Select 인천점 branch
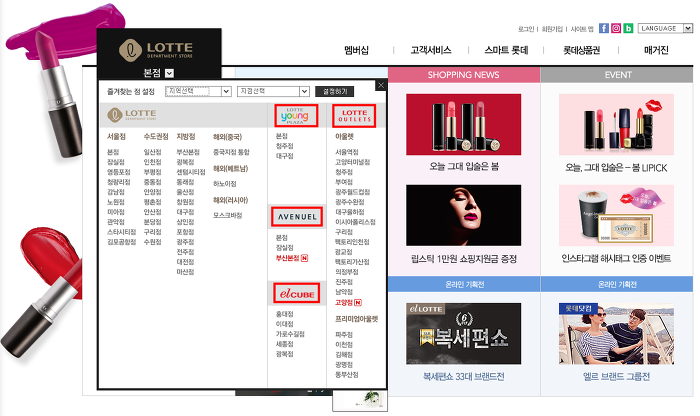Viewport: 700px width, 416px height. pyautogui.click(x=152, y=162)
